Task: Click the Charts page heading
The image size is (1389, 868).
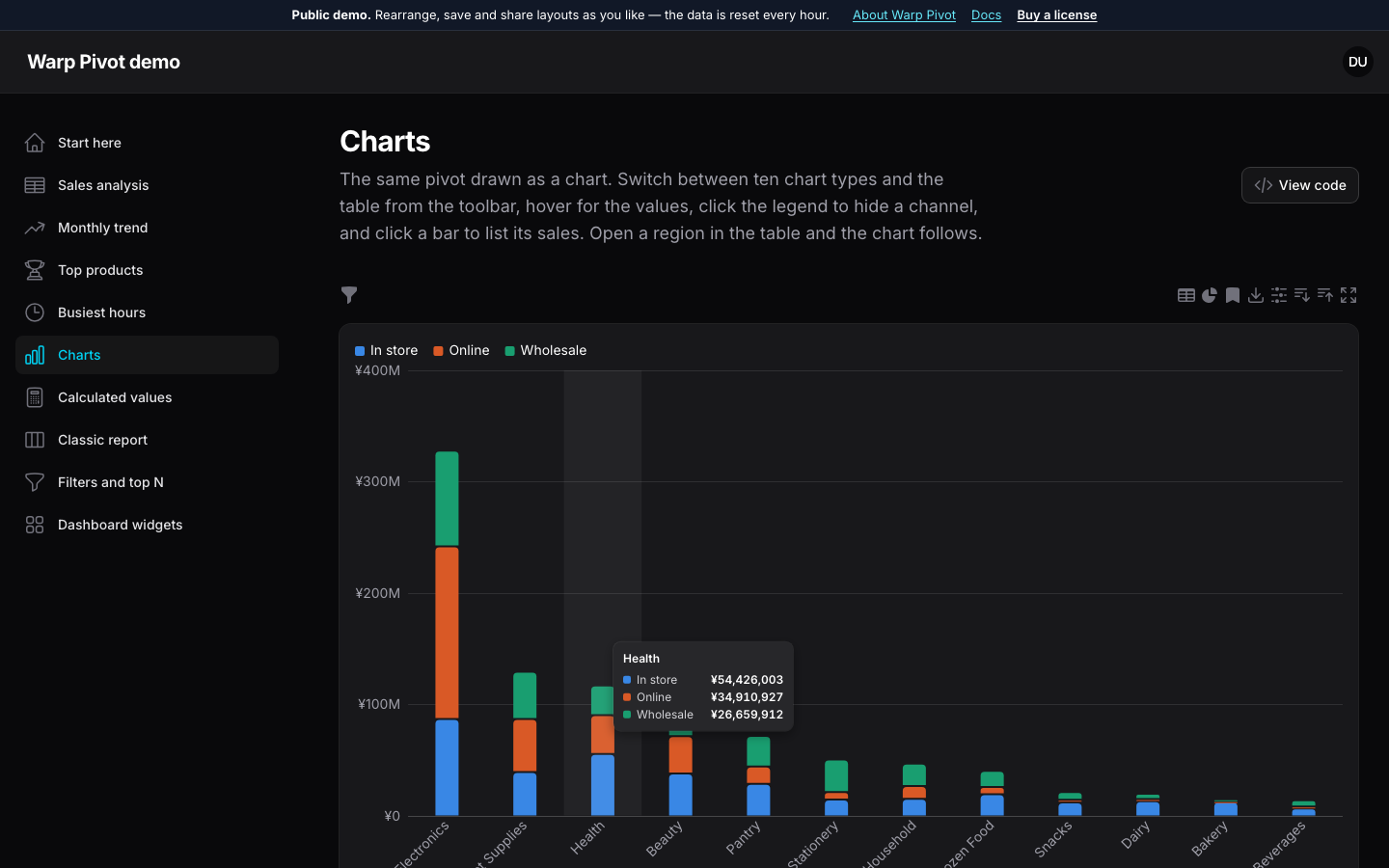Action: point(385,142)
